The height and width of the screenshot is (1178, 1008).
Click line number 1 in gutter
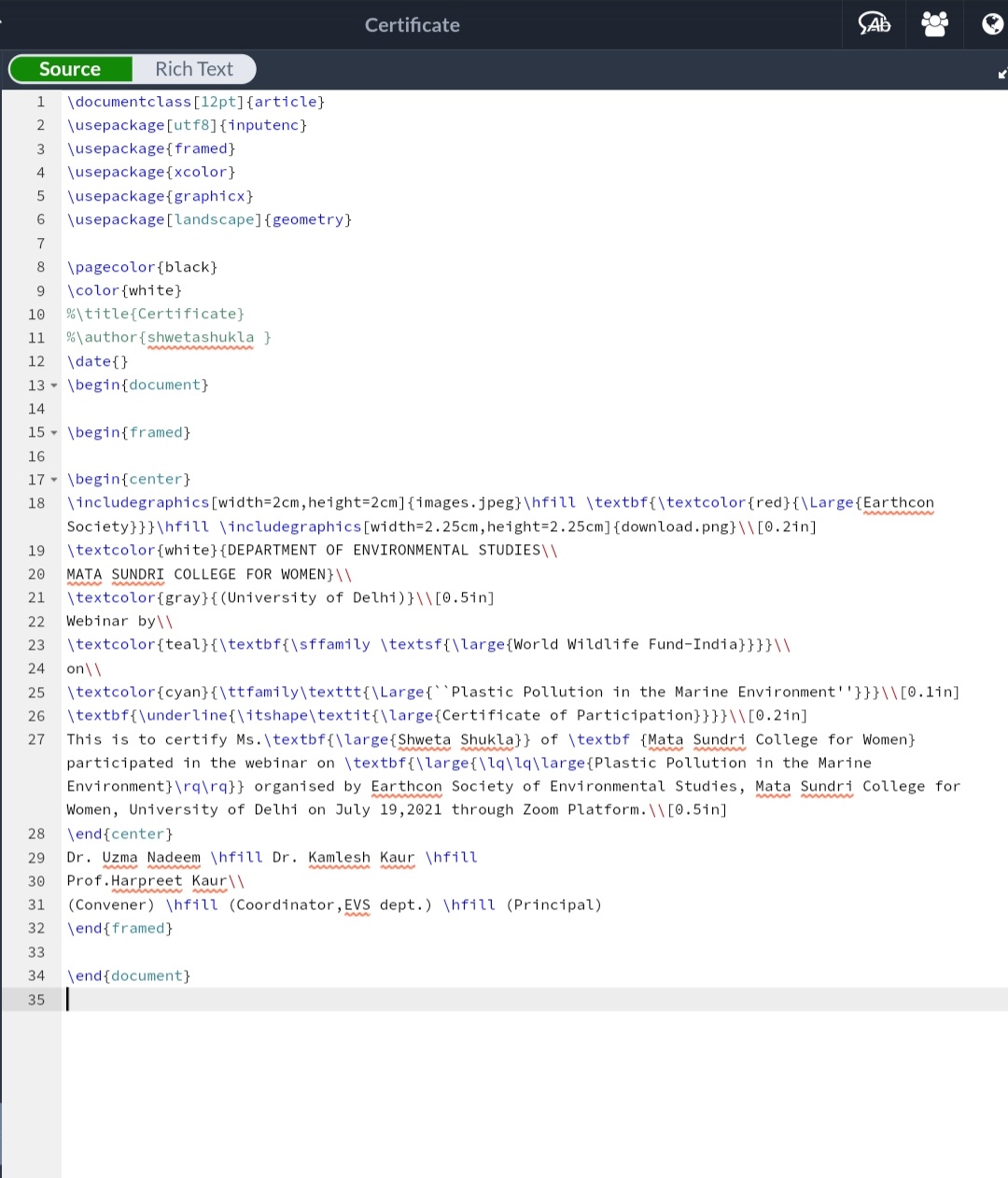40,102
